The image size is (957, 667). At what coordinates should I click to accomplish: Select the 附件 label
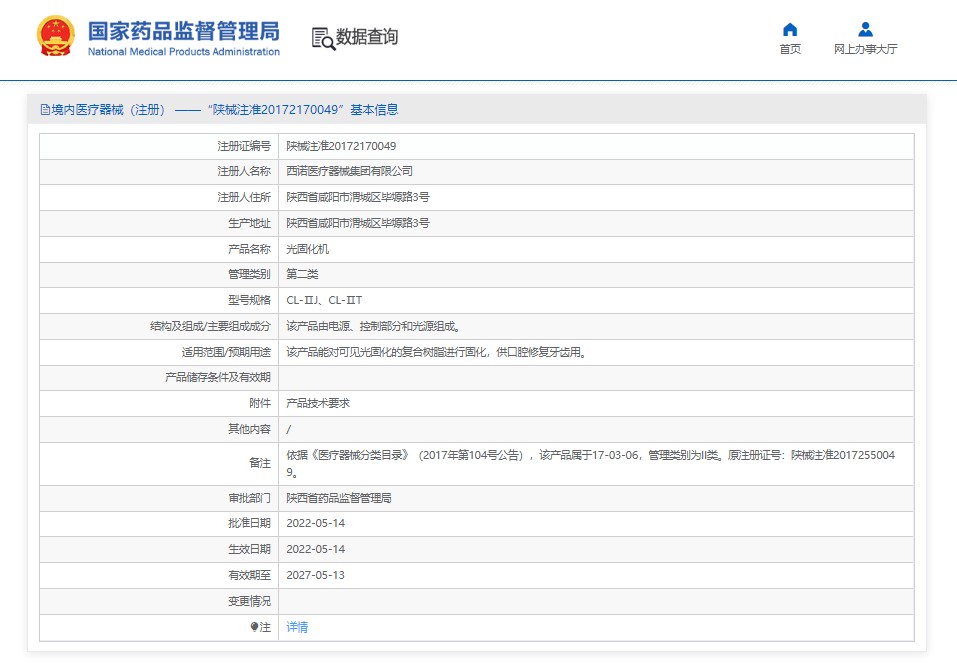click(260, 403)
